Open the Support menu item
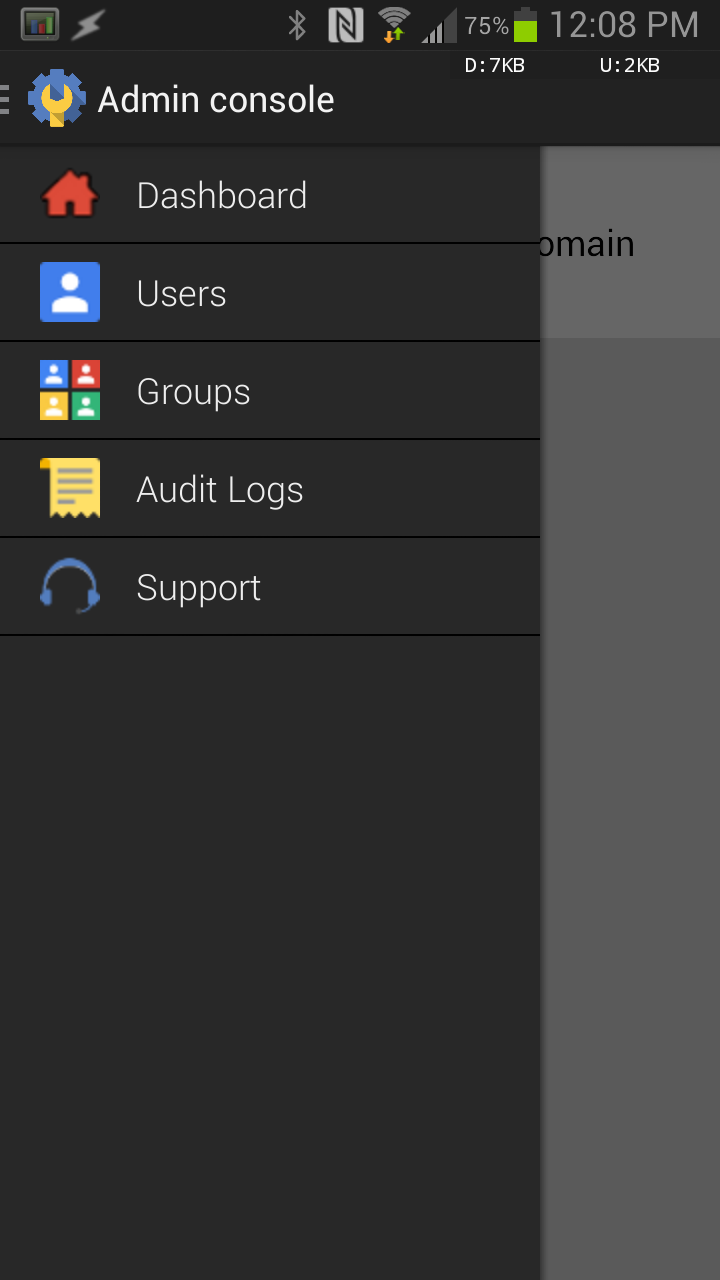The width and height of the screenshot is (720, 1280). click(x=270, y=586)
